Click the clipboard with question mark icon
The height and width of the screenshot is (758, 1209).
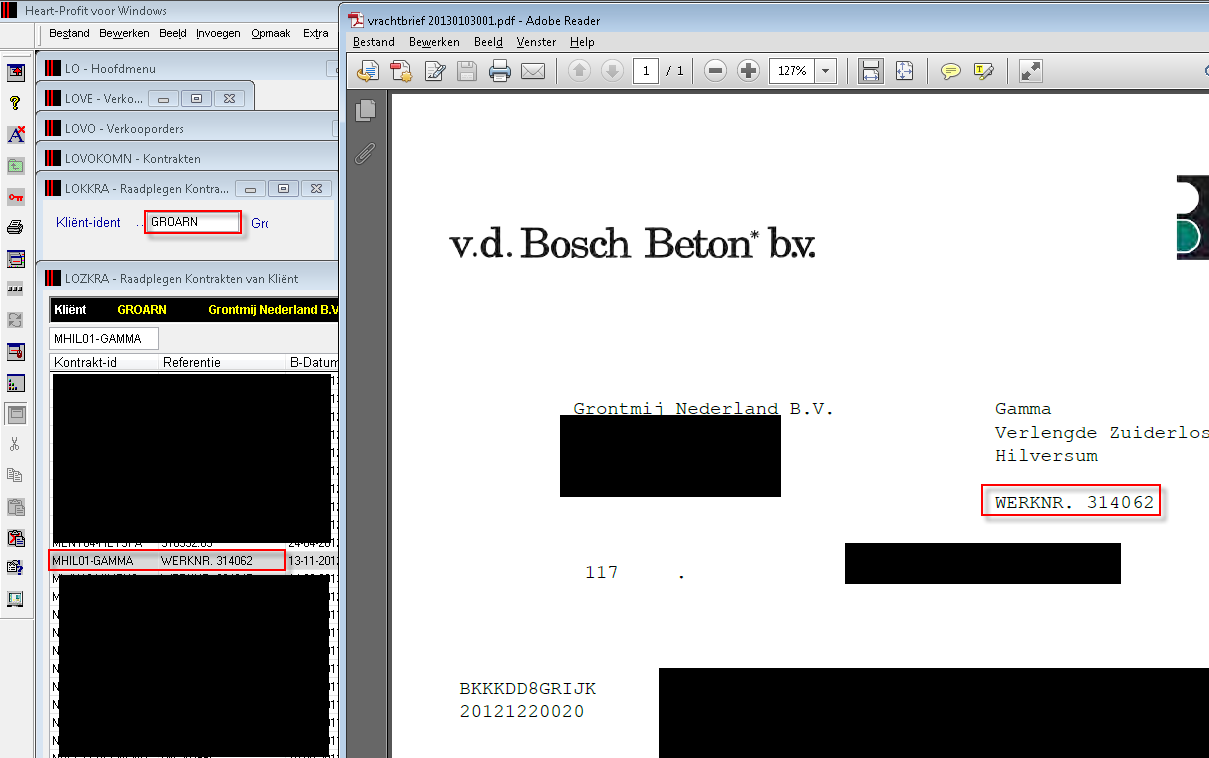[16, 568]
